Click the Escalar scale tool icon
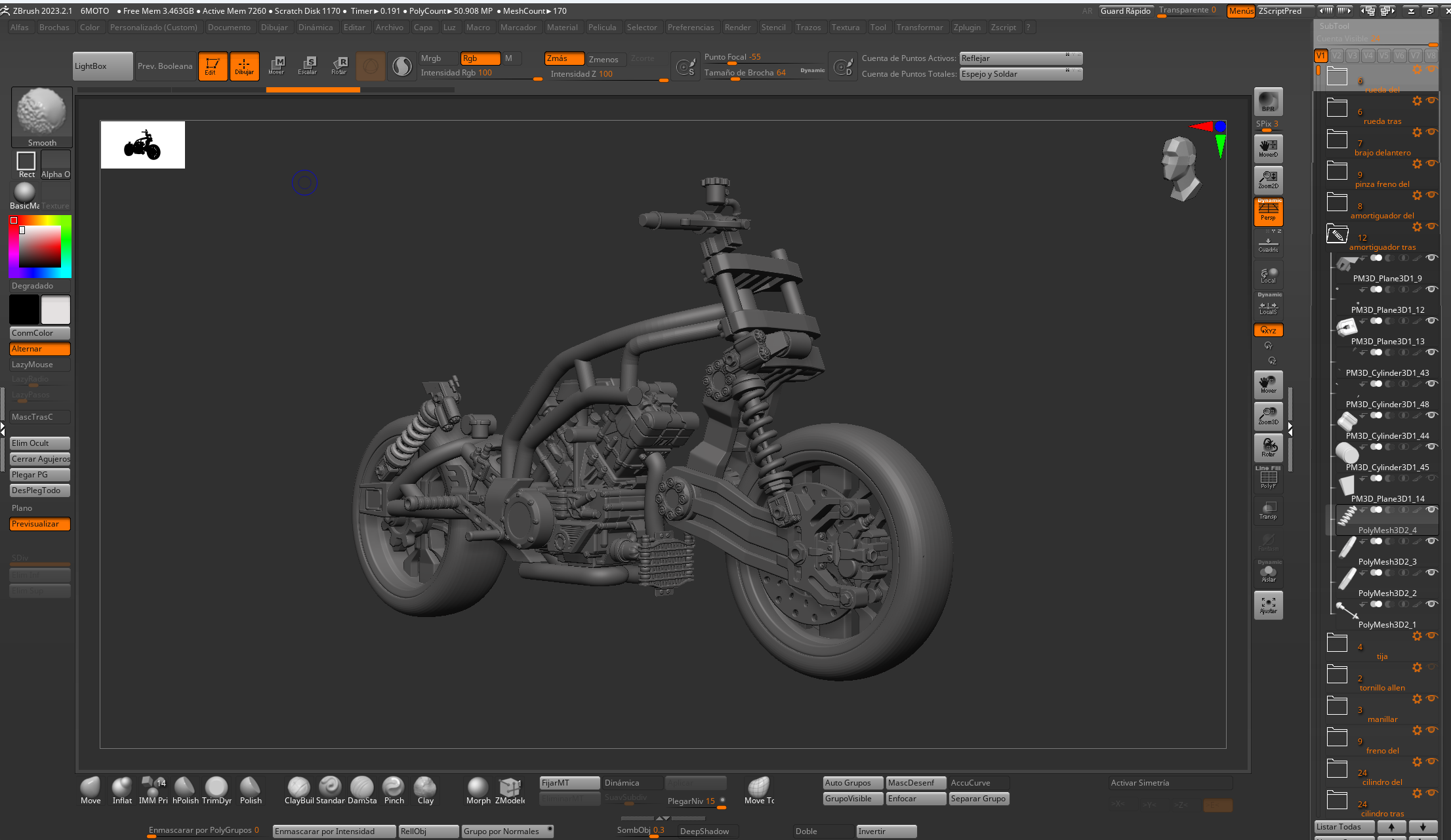This screenshot has height=840, width=1451. point(308,65)
